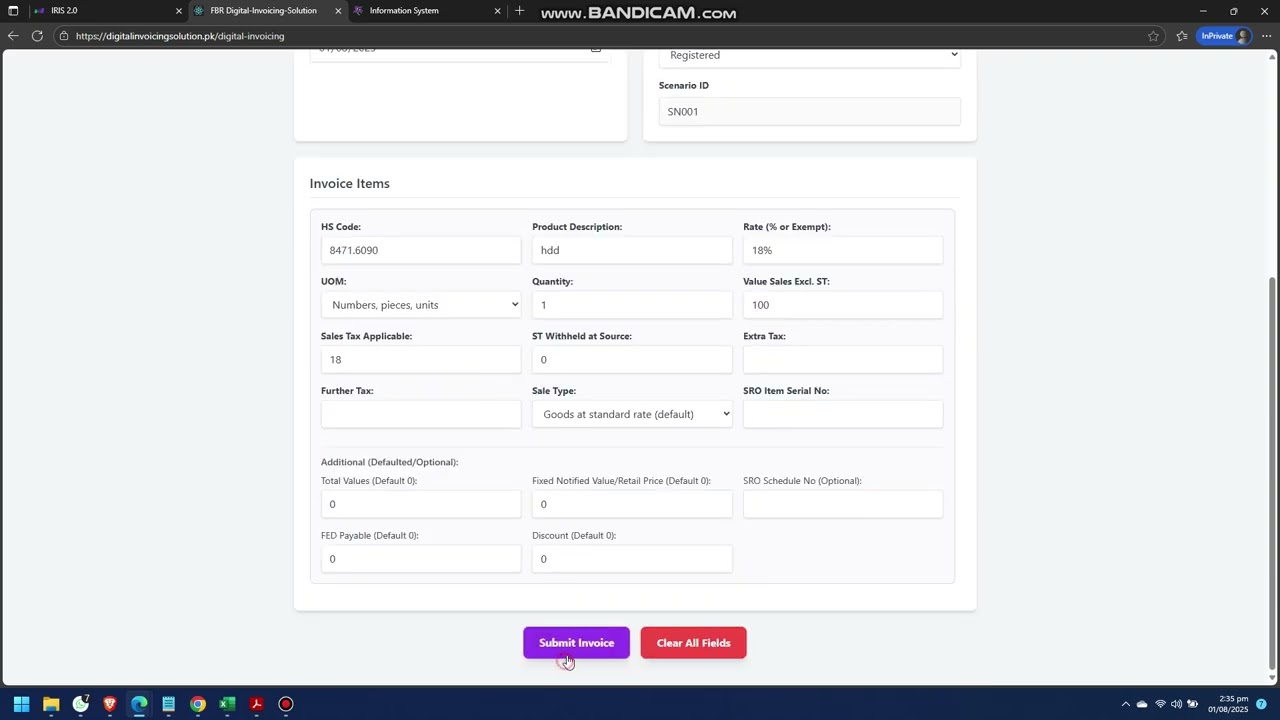Expand the UOM dropdown
Image resolution: width=1280 pixels, height=720 pixels.
(x=421, y=305)
